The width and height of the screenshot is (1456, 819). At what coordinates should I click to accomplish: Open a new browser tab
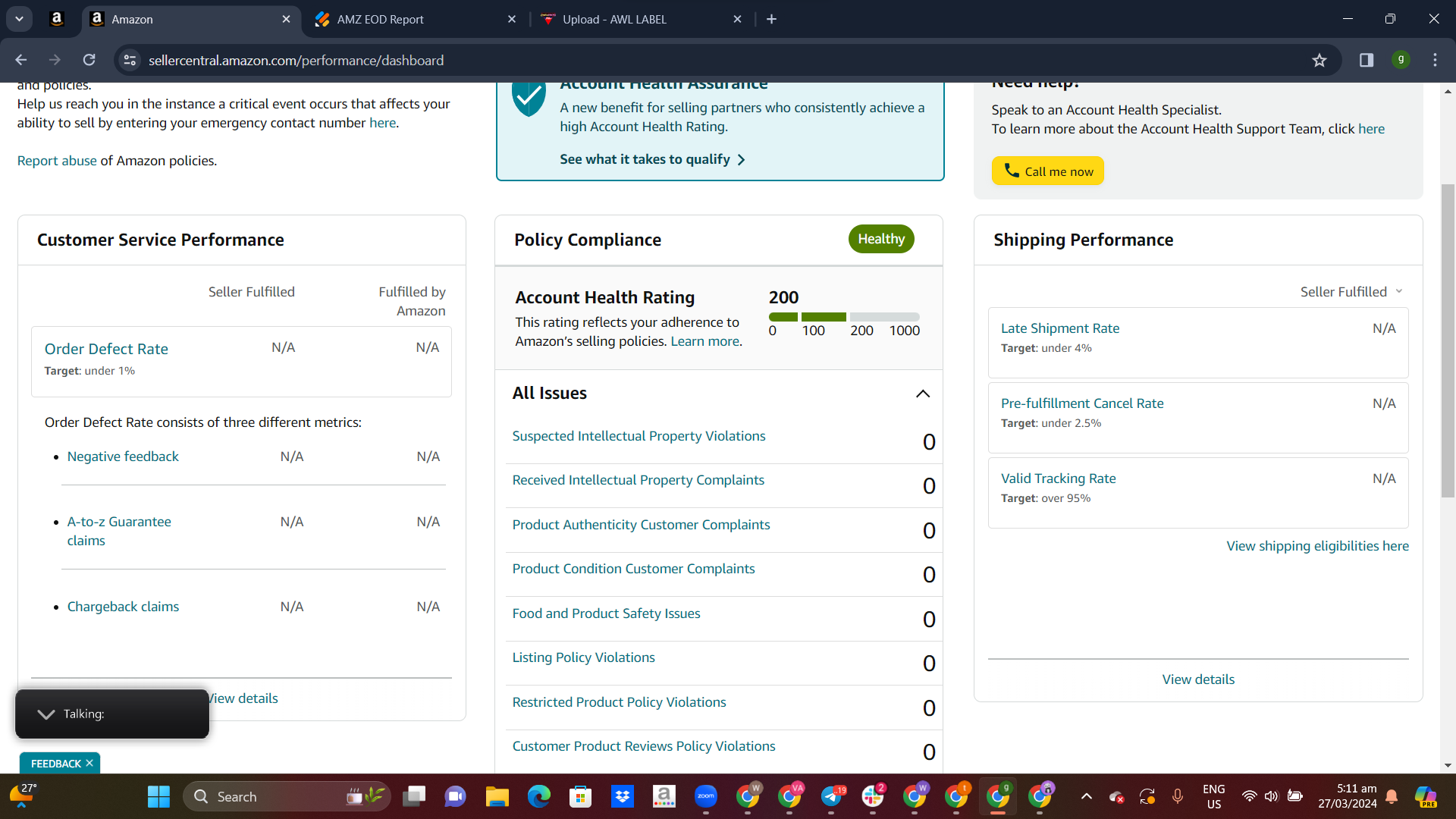point(771,19)
